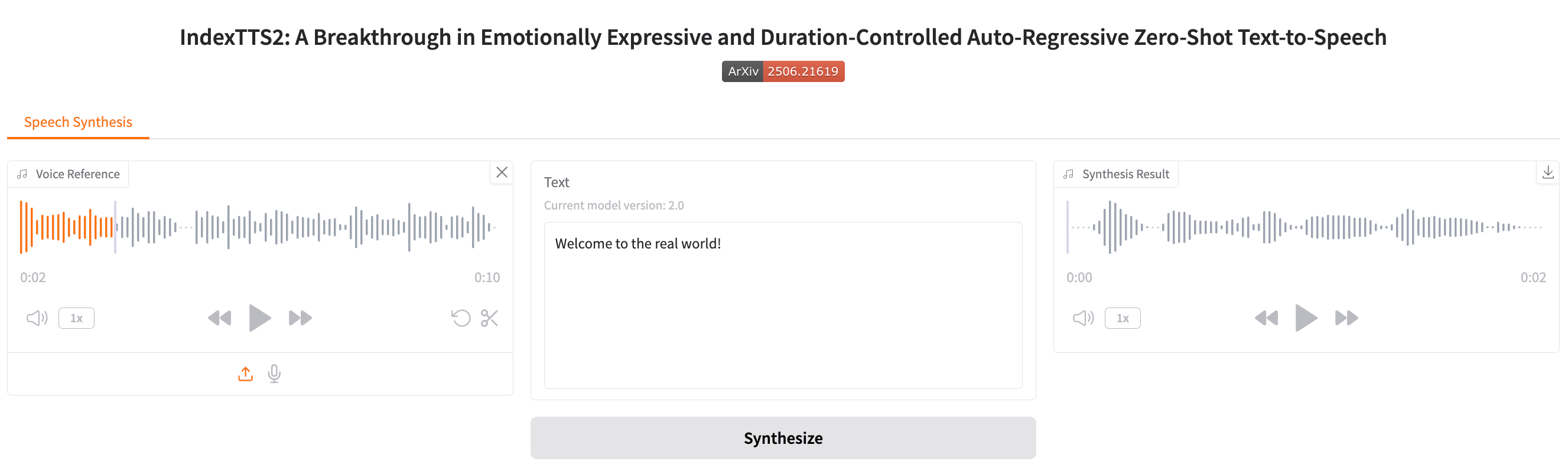1568x471 pixels.
Task: Mute the Synthesis Result volume
Action: (x=1084, y=318)
